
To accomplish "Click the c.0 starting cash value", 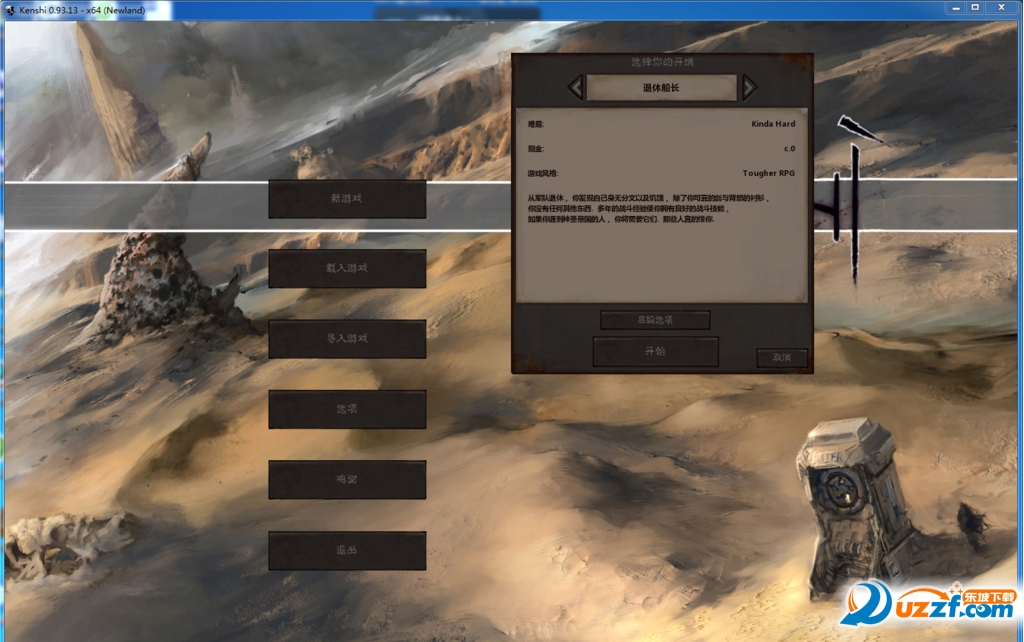I will point(790,148).
